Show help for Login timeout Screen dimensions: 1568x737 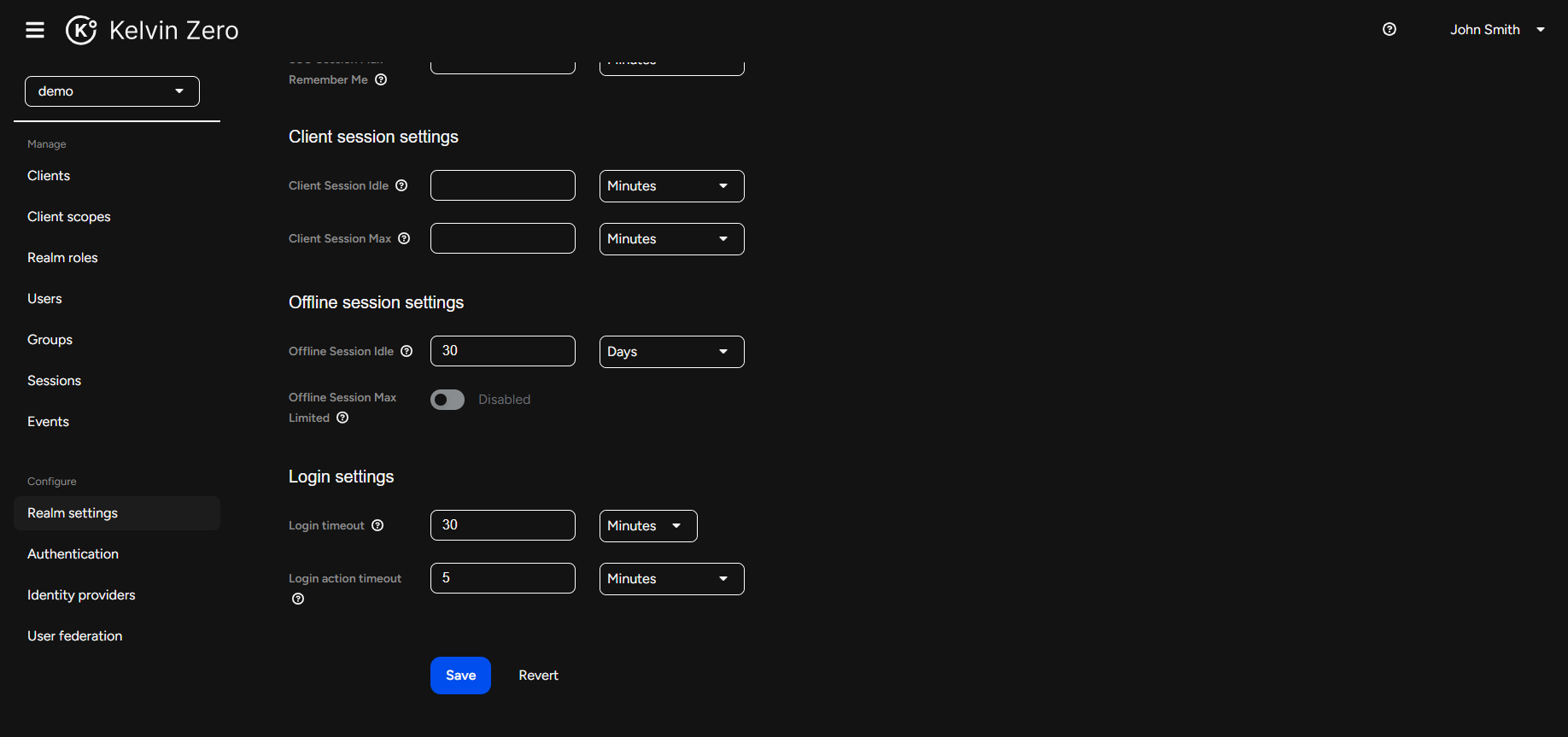377,525
